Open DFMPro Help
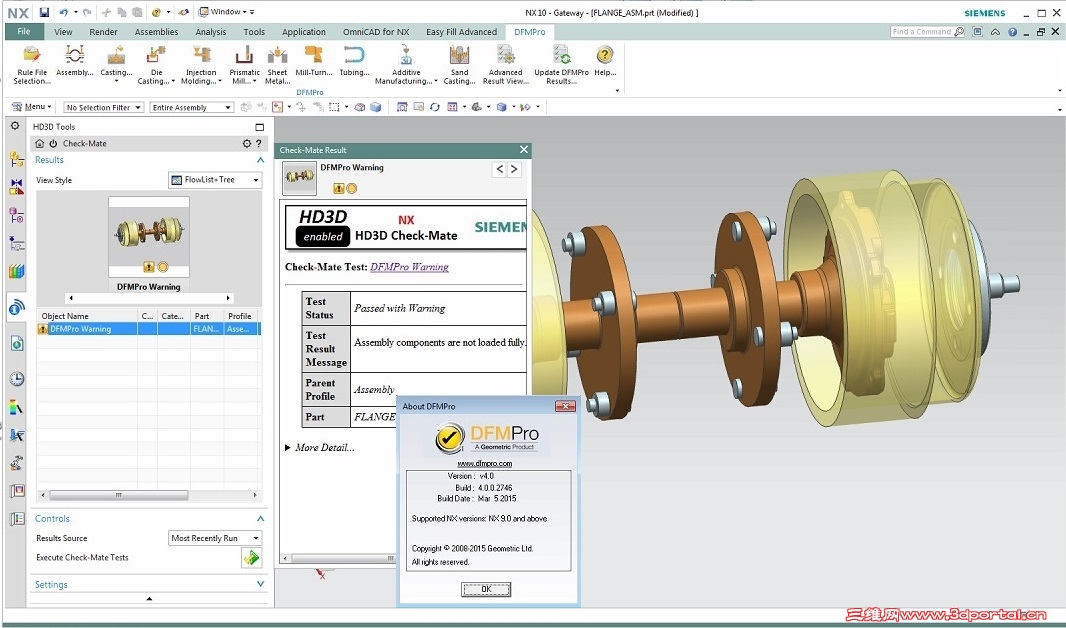 coord(605,61)
